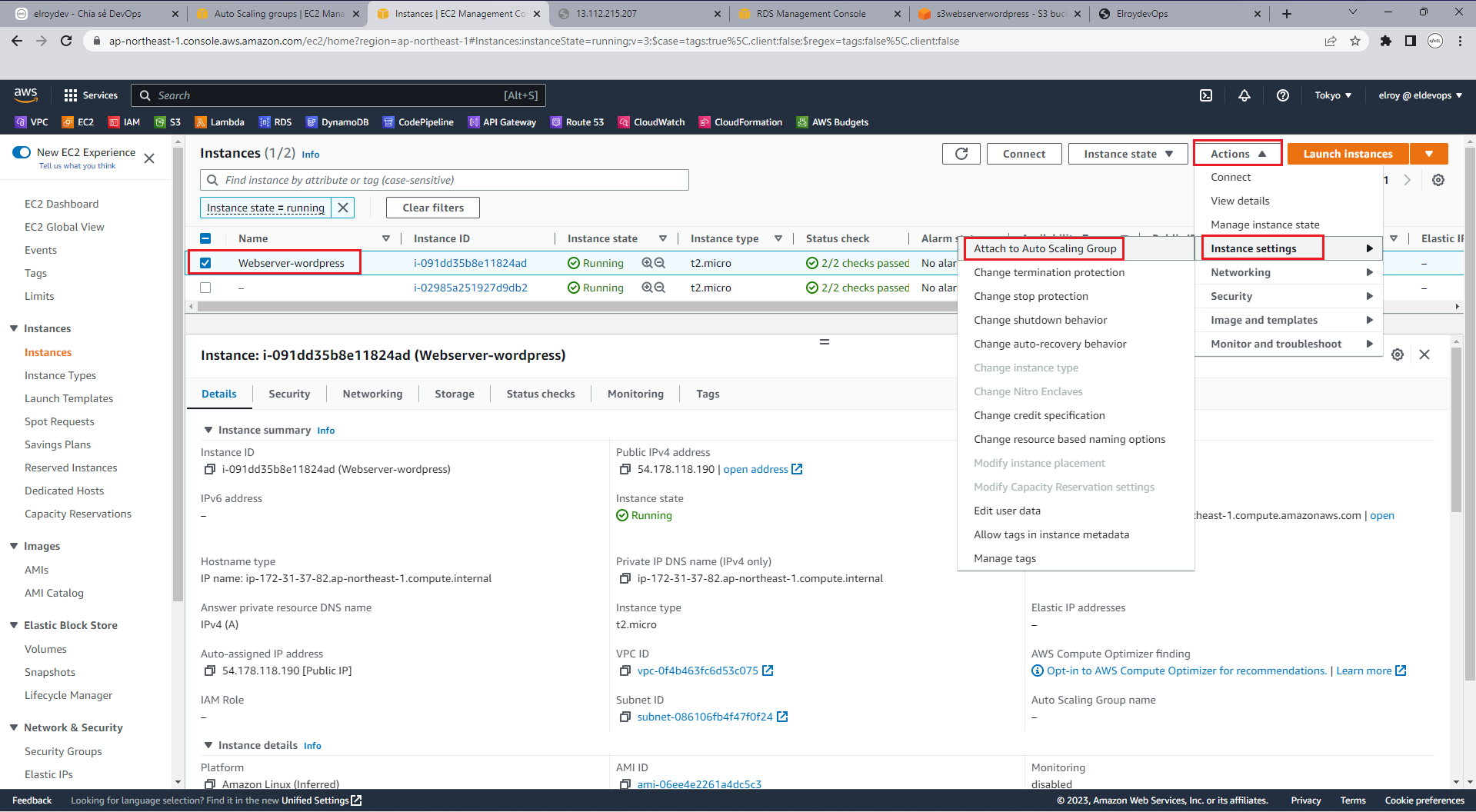Open CloudFormation shortcut in favorites bar

click(x=740, y=122)
